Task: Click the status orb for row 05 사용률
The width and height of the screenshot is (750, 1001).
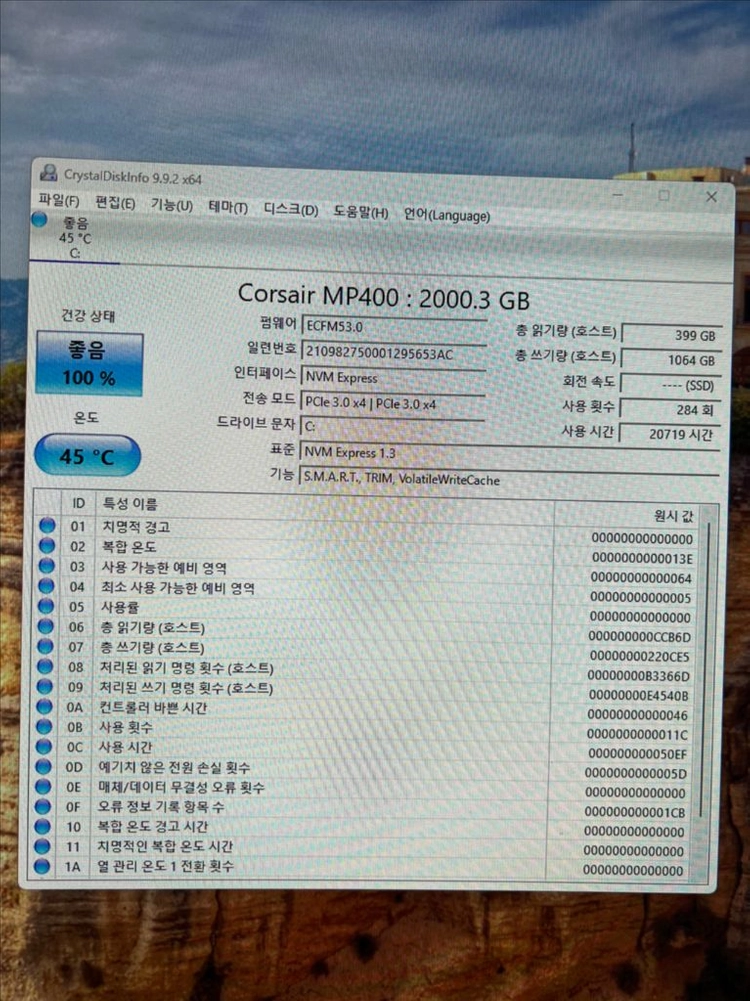Action: (46, 605)
